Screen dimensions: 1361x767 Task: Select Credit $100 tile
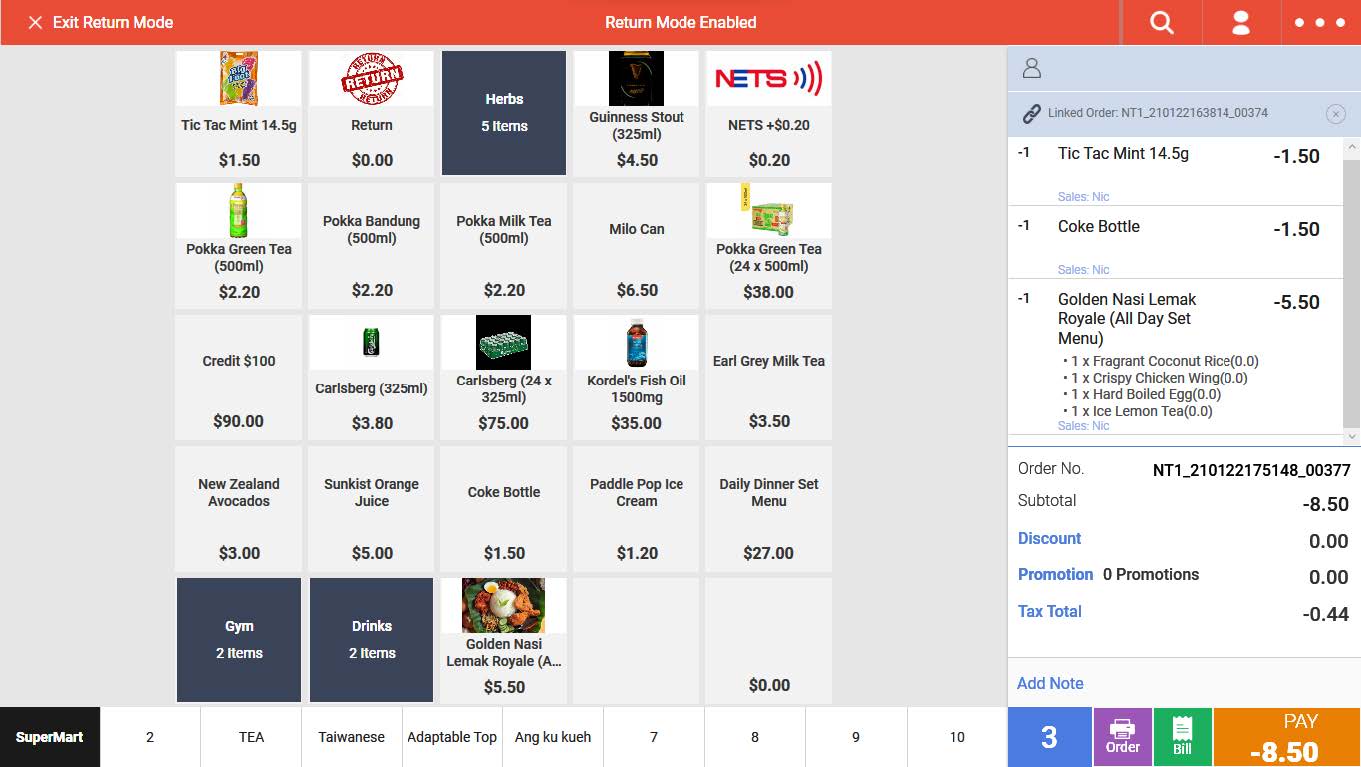tap(239, 377)
